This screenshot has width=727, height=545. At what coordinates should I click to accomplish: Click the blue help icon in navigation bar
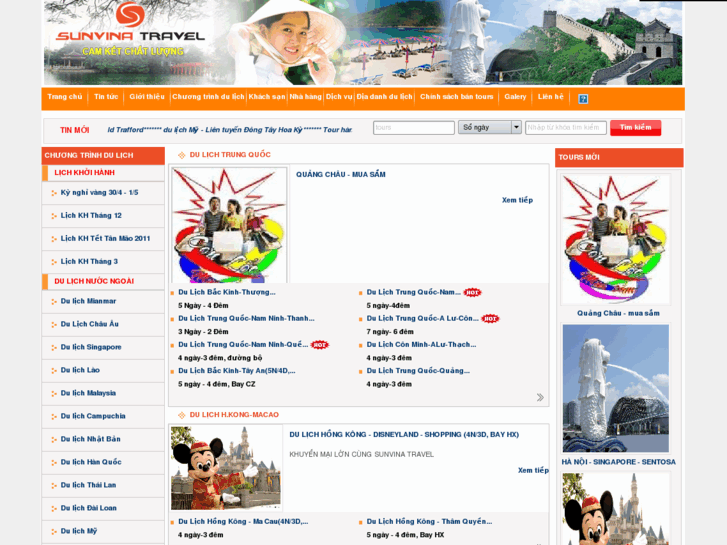pyautogui.click(x=583, y=99)
